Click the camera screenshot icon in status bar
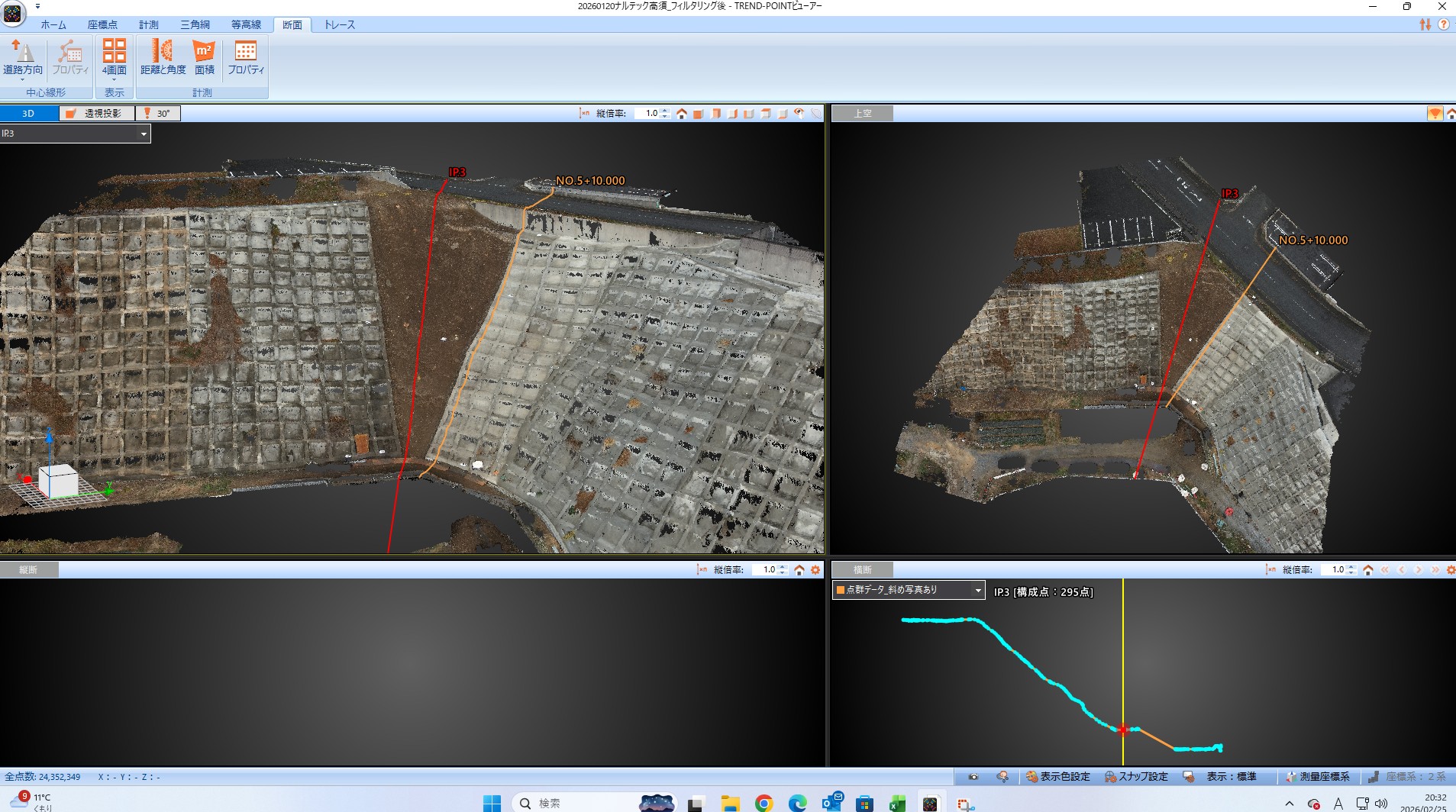 973,777
